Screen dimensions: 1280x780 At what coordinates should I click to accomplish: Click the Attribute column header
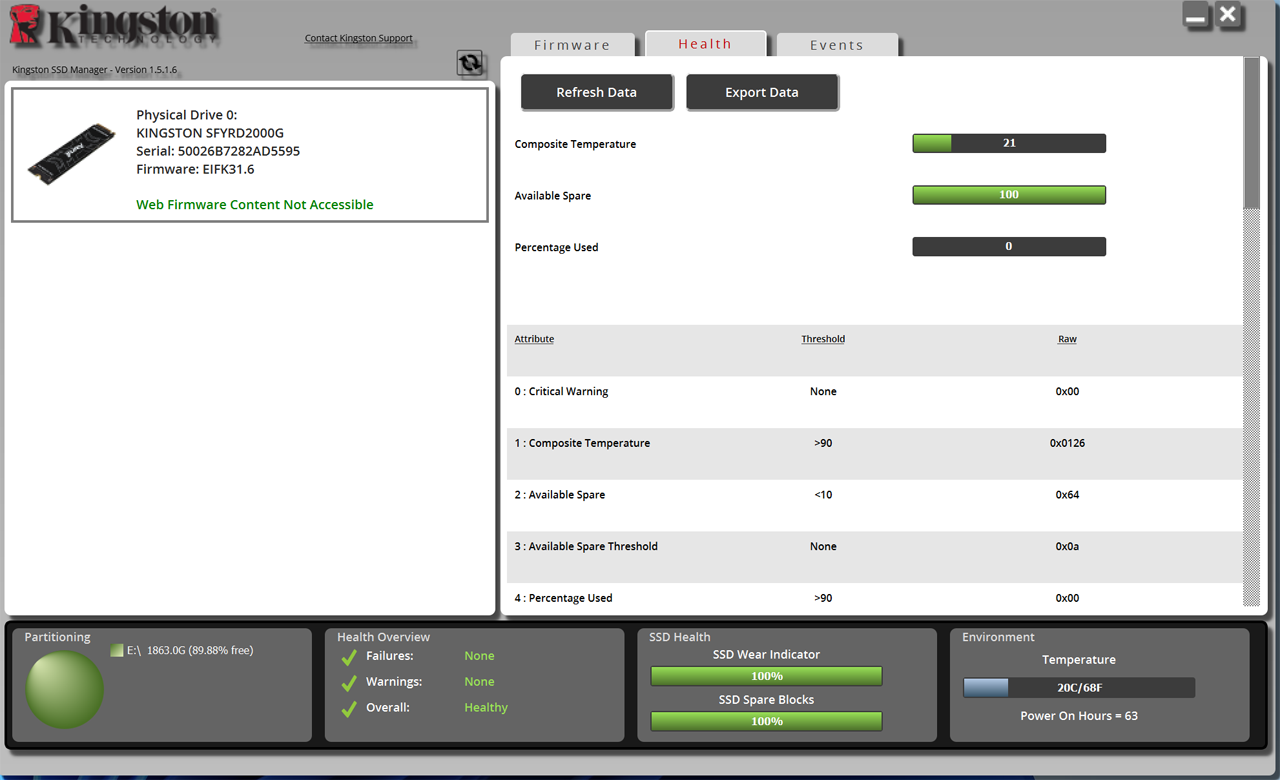[x=534, y=338]
